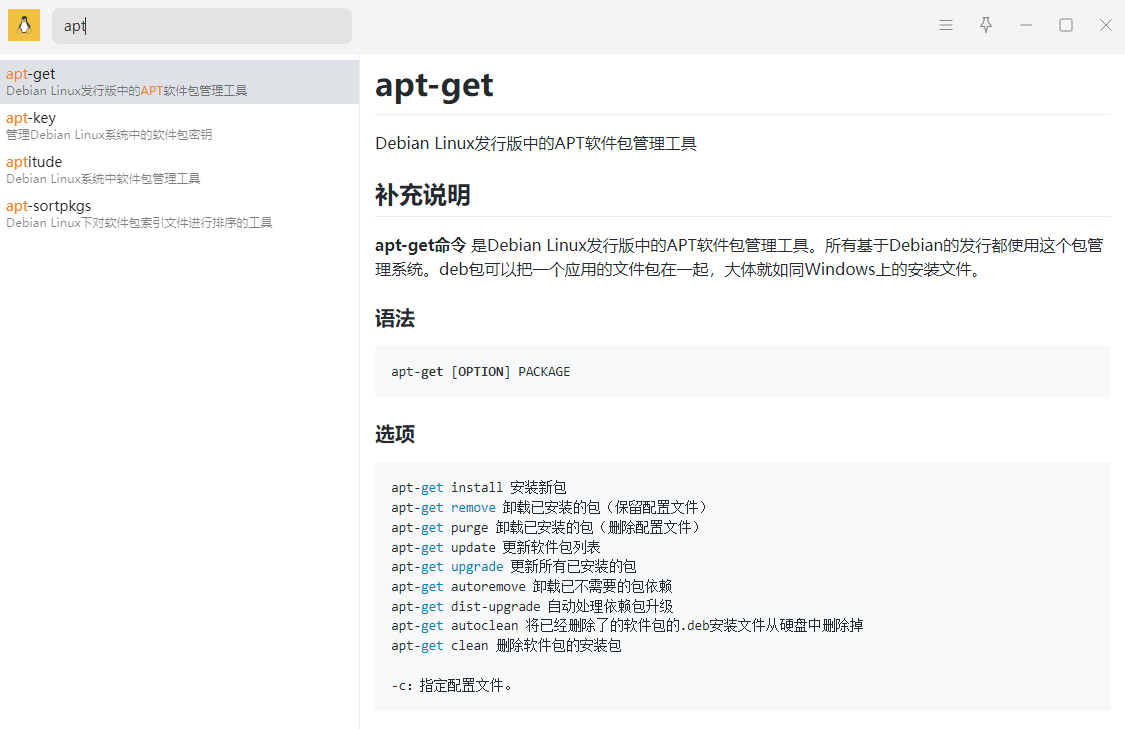Focus the search box containing 'apt'
The width and height of the screenshot is (1125, 729).
(202, 26)
